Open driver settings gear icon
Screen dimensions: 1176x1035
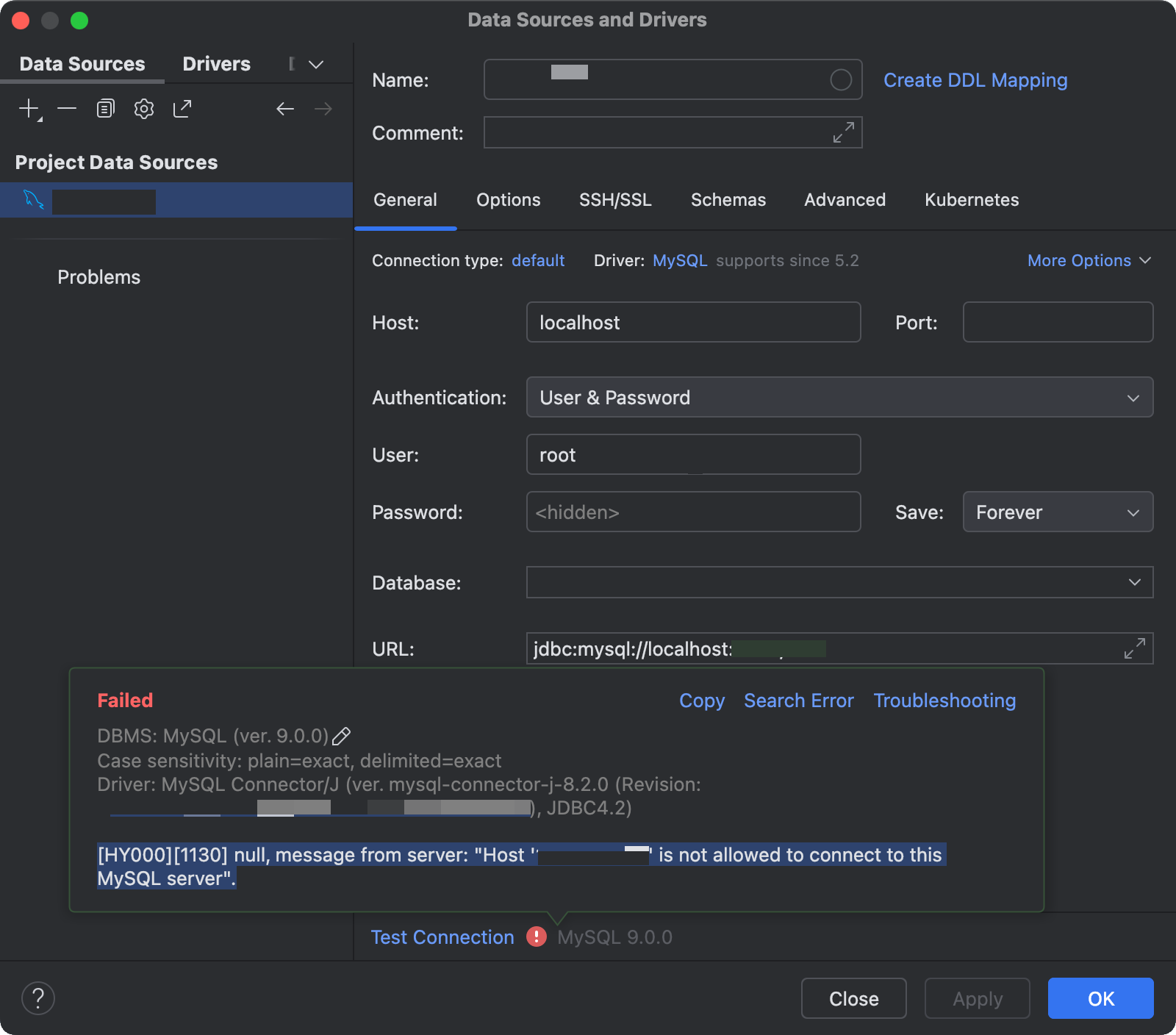click(144, 109)
